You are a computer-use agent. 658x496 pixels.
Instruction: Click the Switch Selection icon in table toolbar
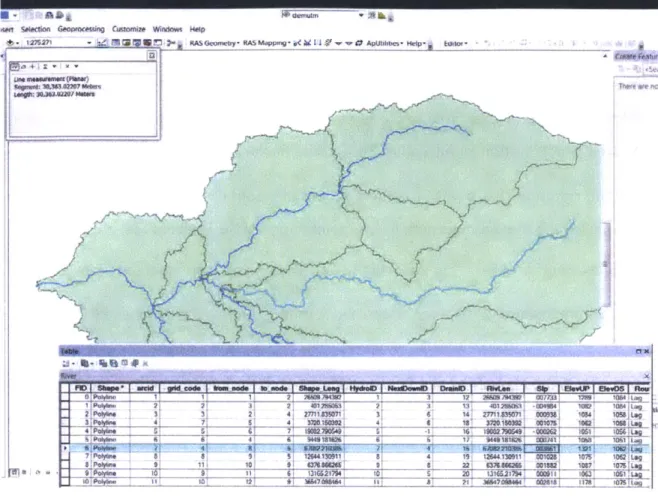tap(114, 363)
